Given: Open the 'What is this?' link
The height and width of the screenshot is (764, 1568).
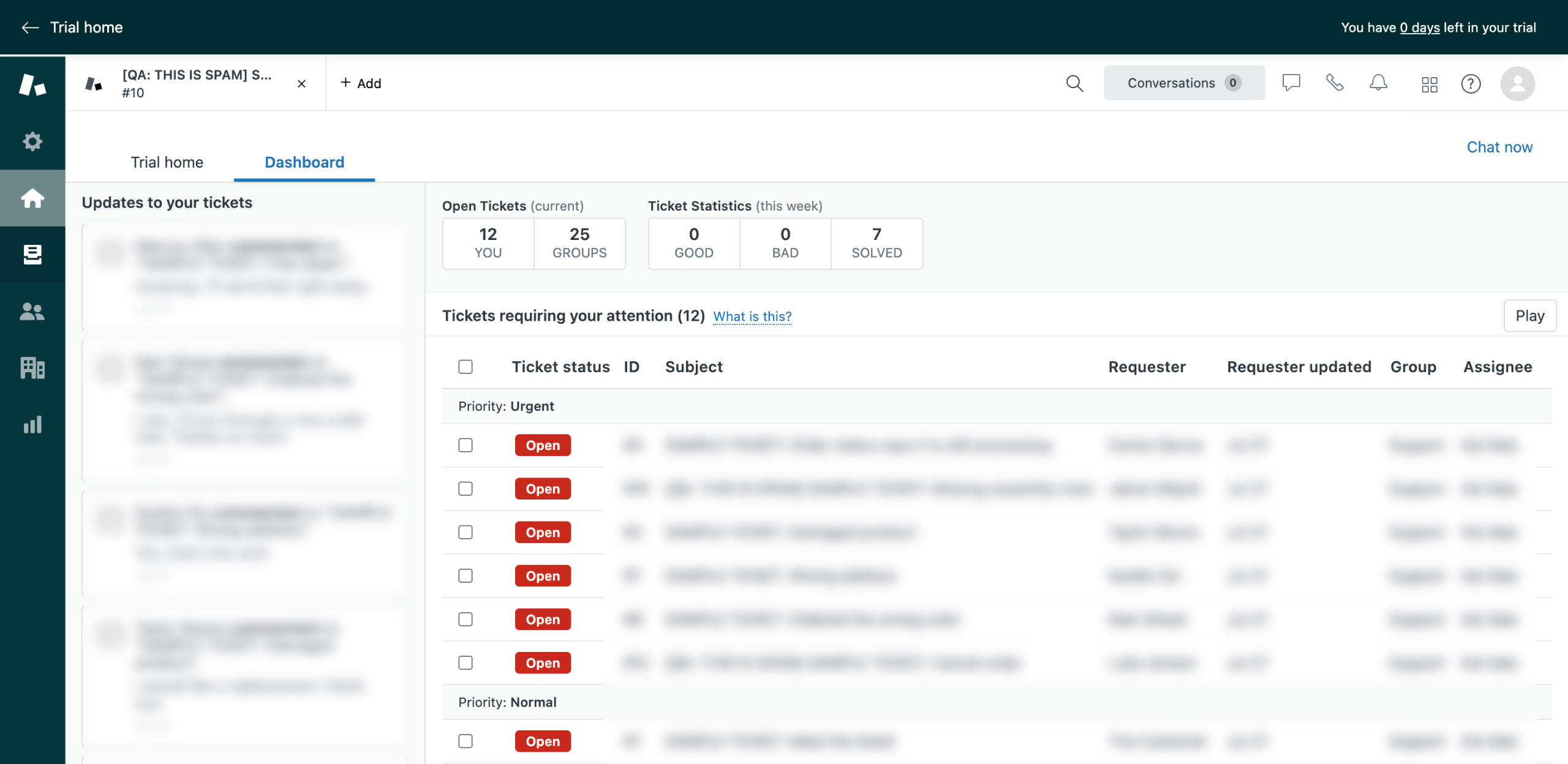Looking at the screenshot, I should tap(752, 316).
